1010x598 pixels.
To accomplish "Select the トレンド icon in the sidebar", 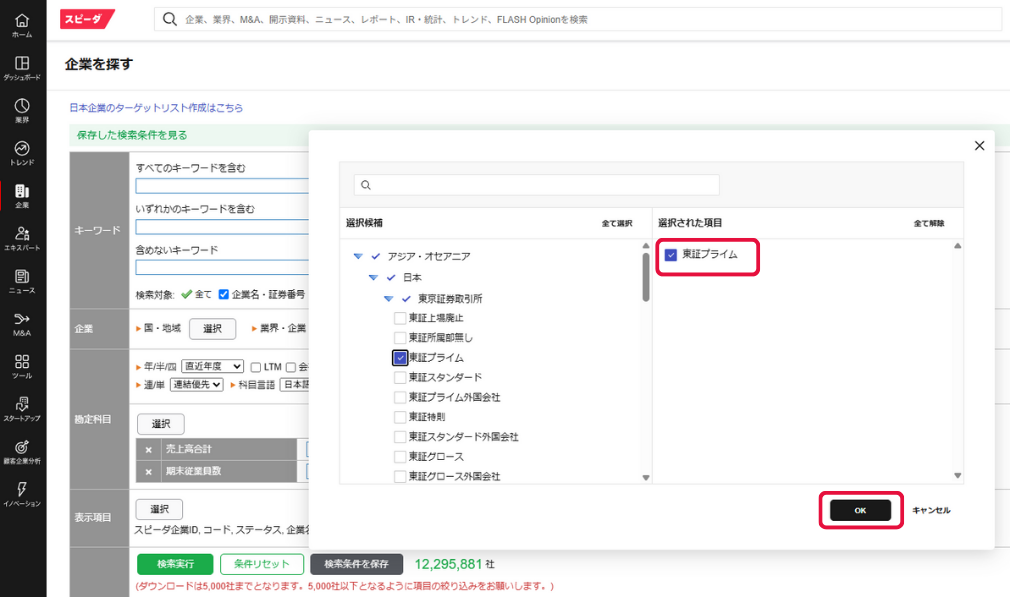I will 22,151.
